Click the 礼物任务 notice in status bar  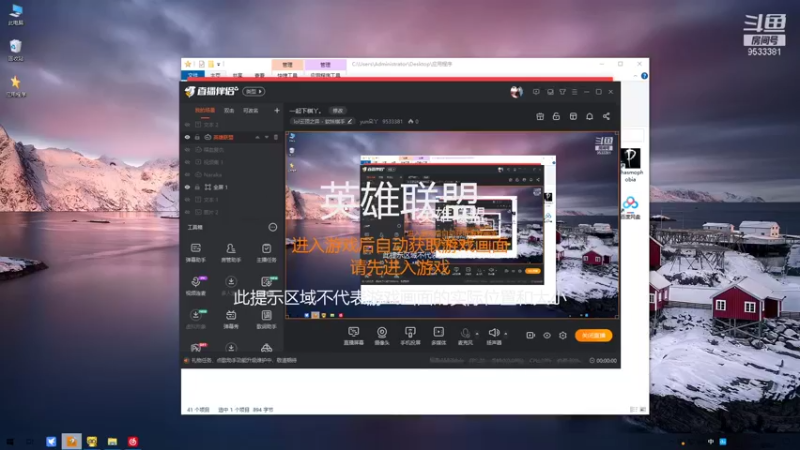coord(241,360)
